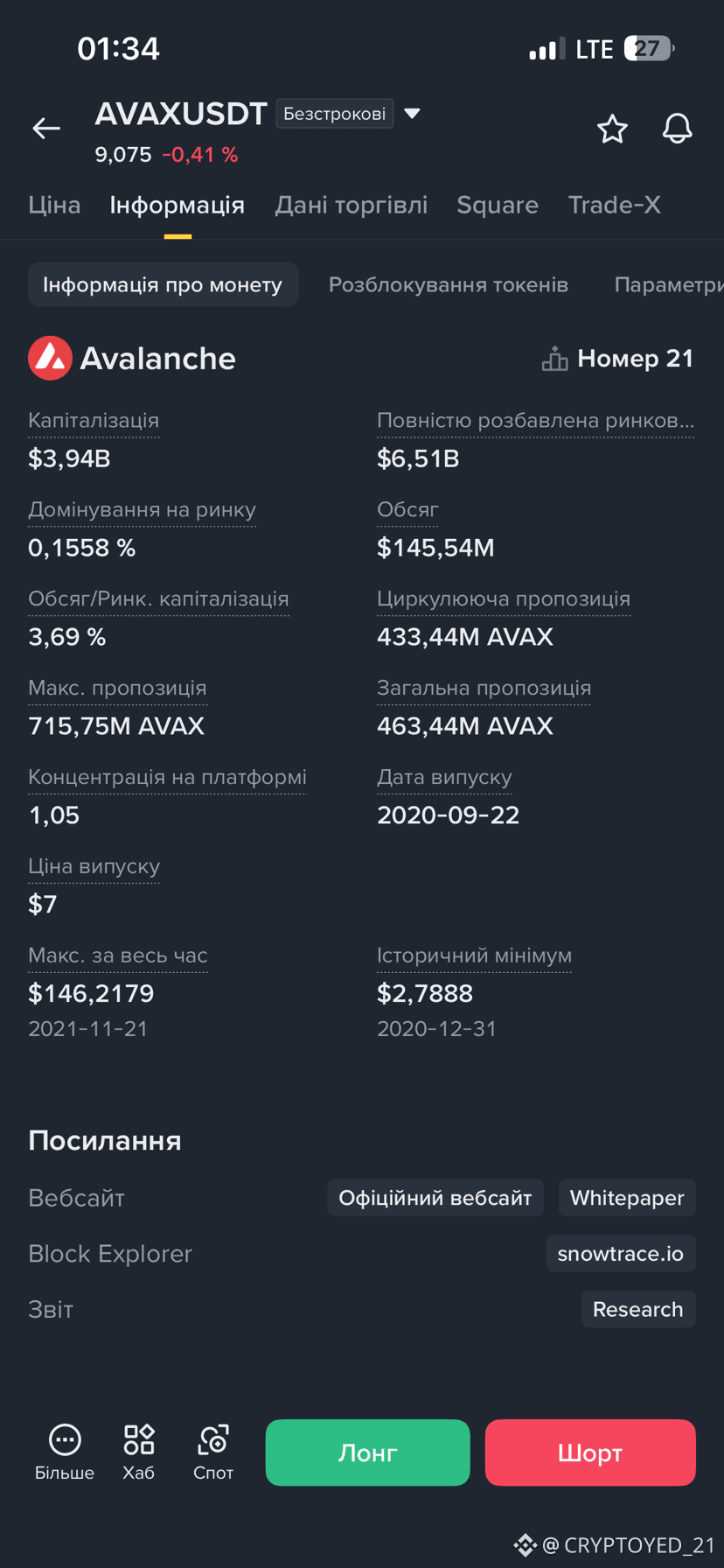Select the Розблокування токенів sub-tab
Viewport: 724px width, 1568px height.
pos(449,284)
